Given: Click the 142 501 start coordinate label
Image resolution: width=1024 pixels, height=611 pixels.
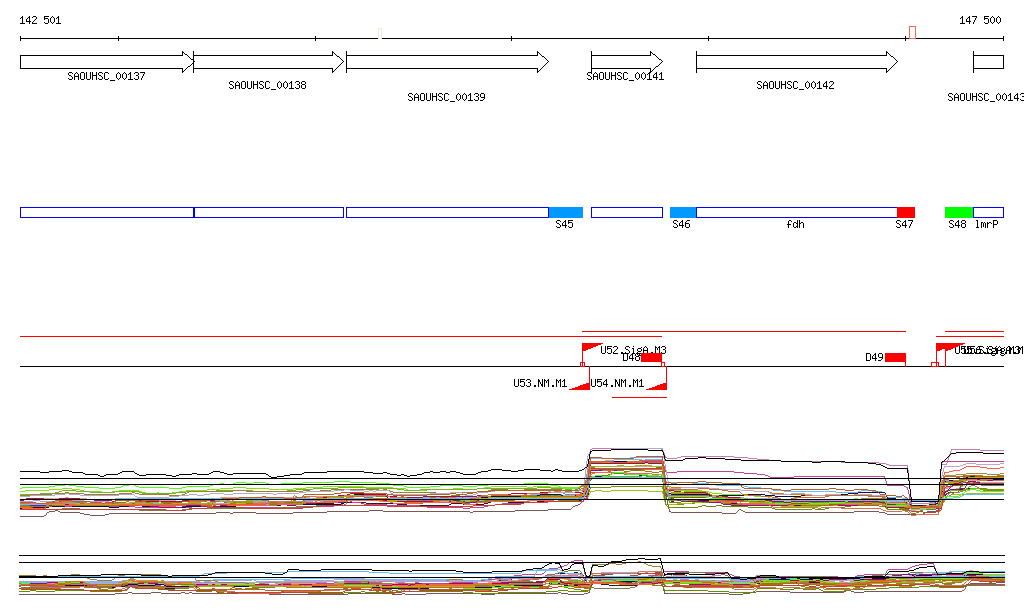Looking at the screenshot, I should (x=40, y=20).
